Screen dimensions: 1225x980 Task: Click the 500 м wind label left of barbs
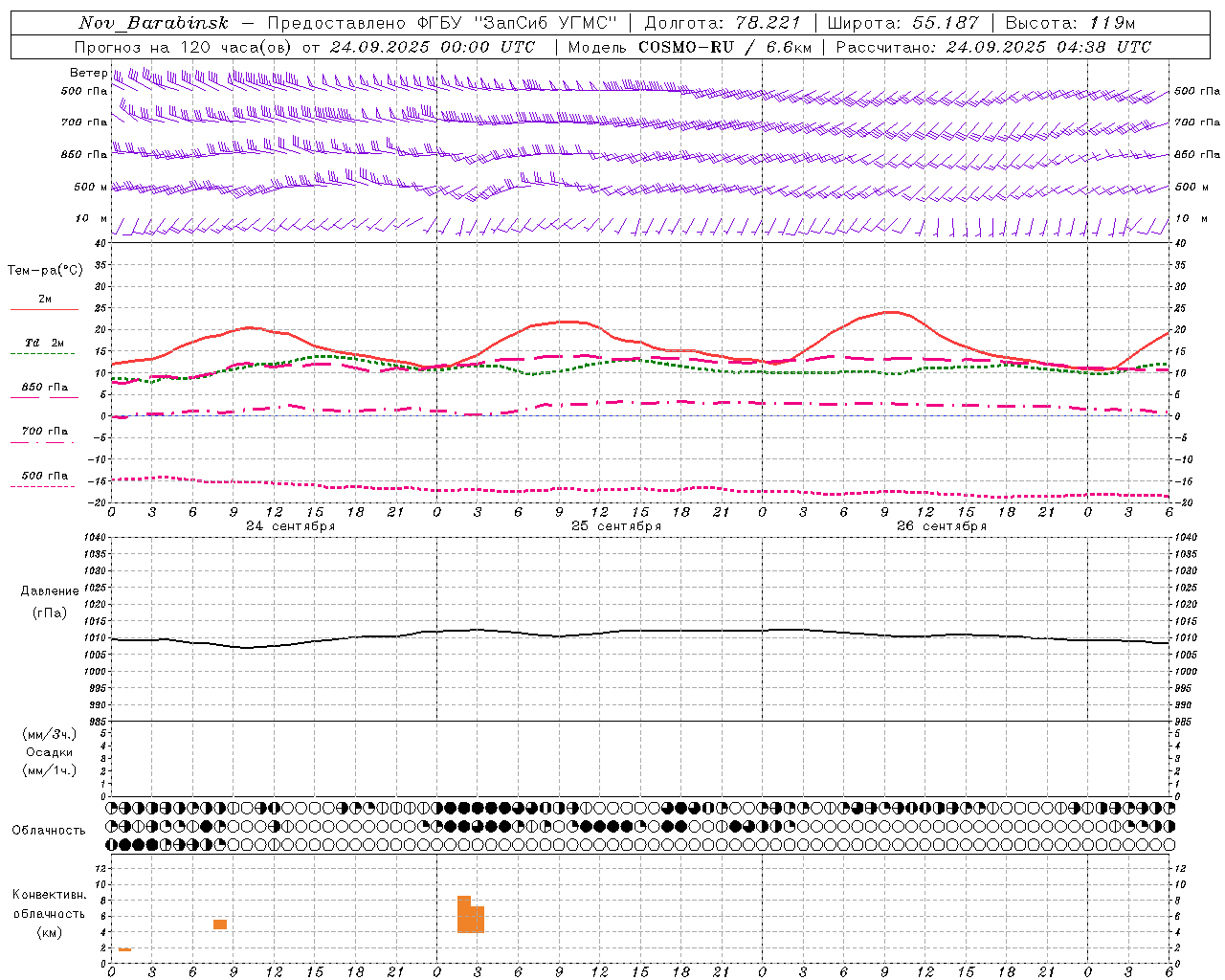coord(91,188)
